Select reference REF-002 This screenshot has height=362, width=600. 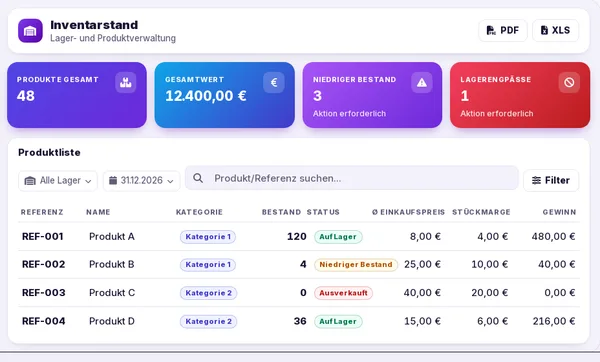[44, 264]
